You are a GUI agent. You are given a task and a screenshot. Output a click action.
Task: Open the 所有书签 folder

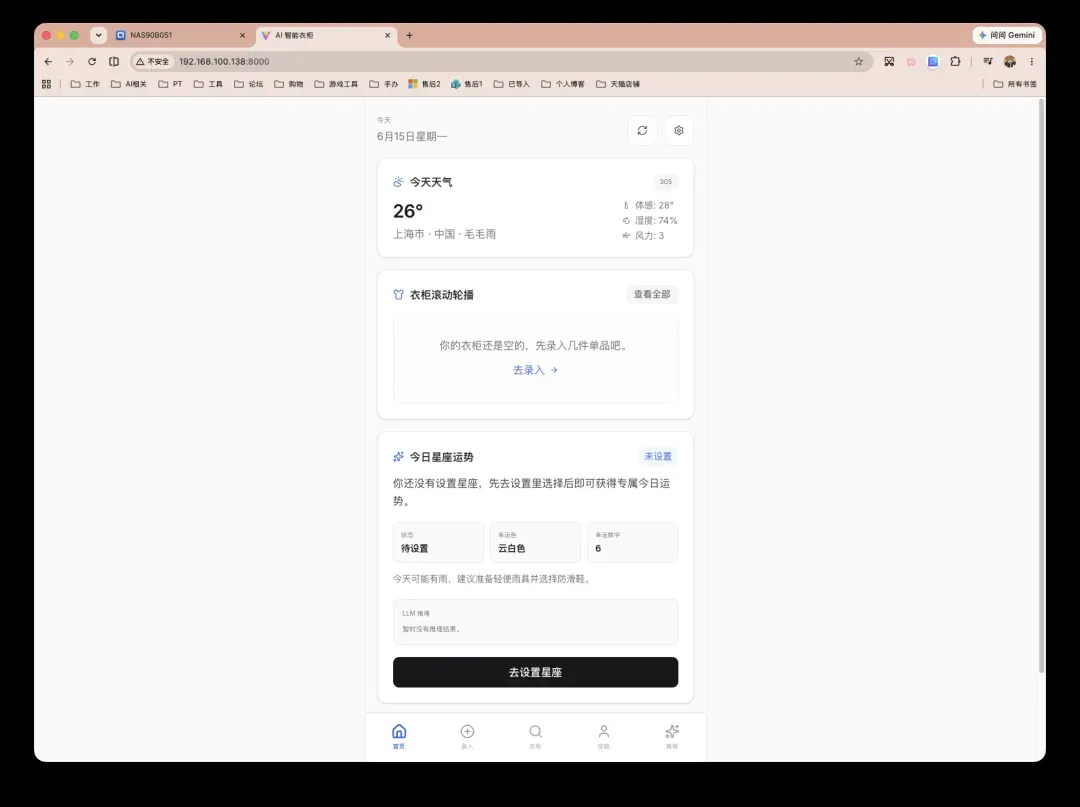point(1015,84)
